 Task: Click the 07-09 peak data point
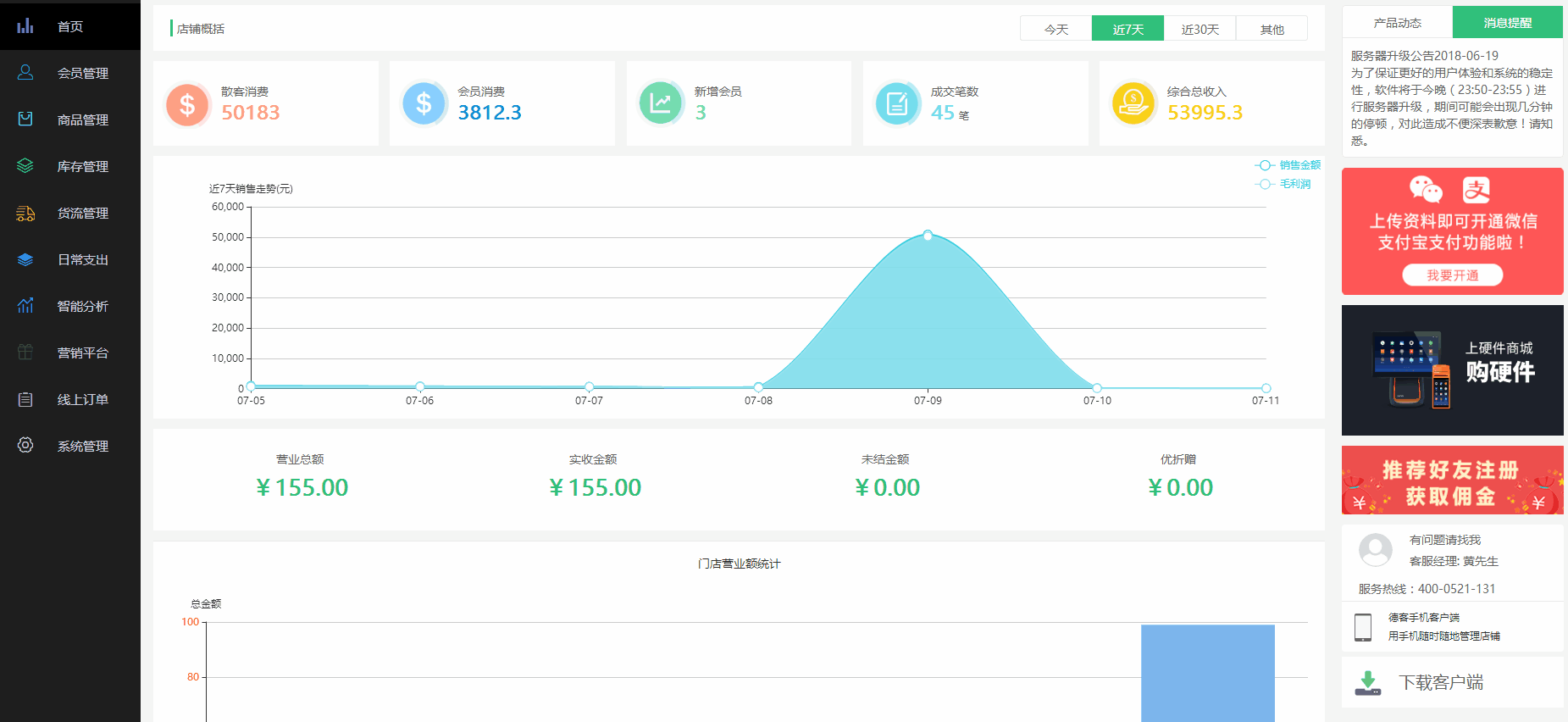[x=928, y=236]
